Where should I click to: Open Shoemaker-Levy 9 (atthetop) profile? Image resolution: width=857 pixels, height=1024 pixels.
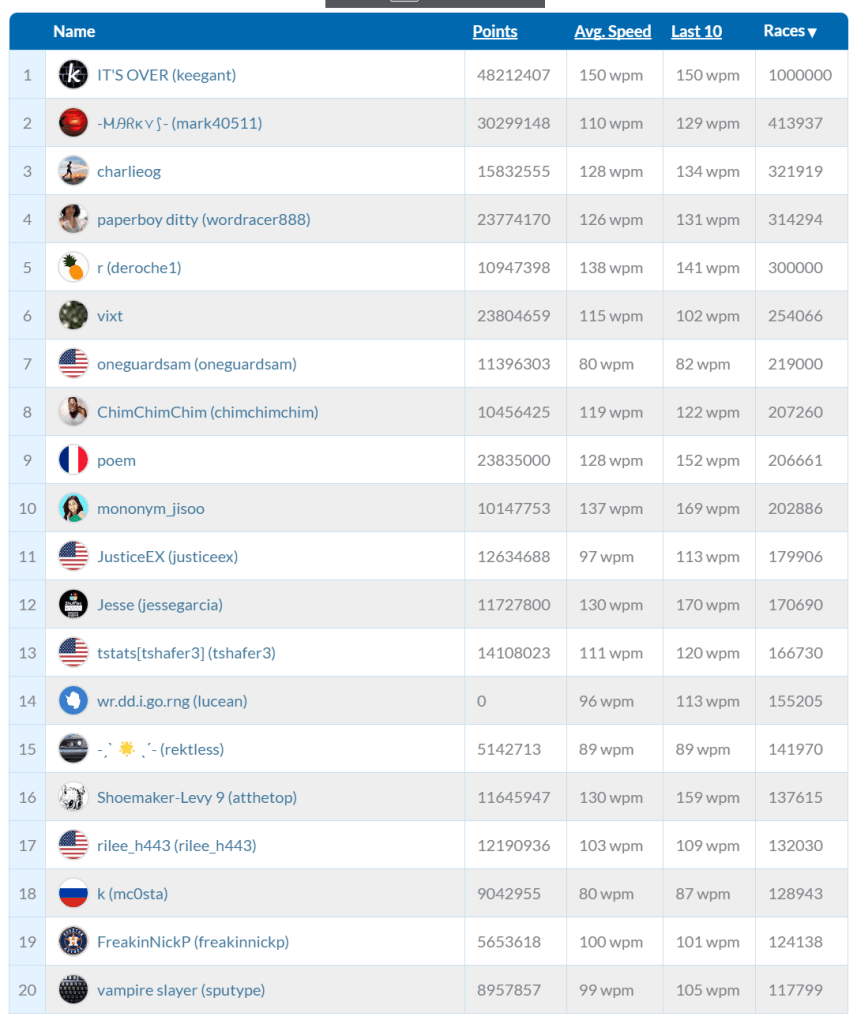coord(196,798)
